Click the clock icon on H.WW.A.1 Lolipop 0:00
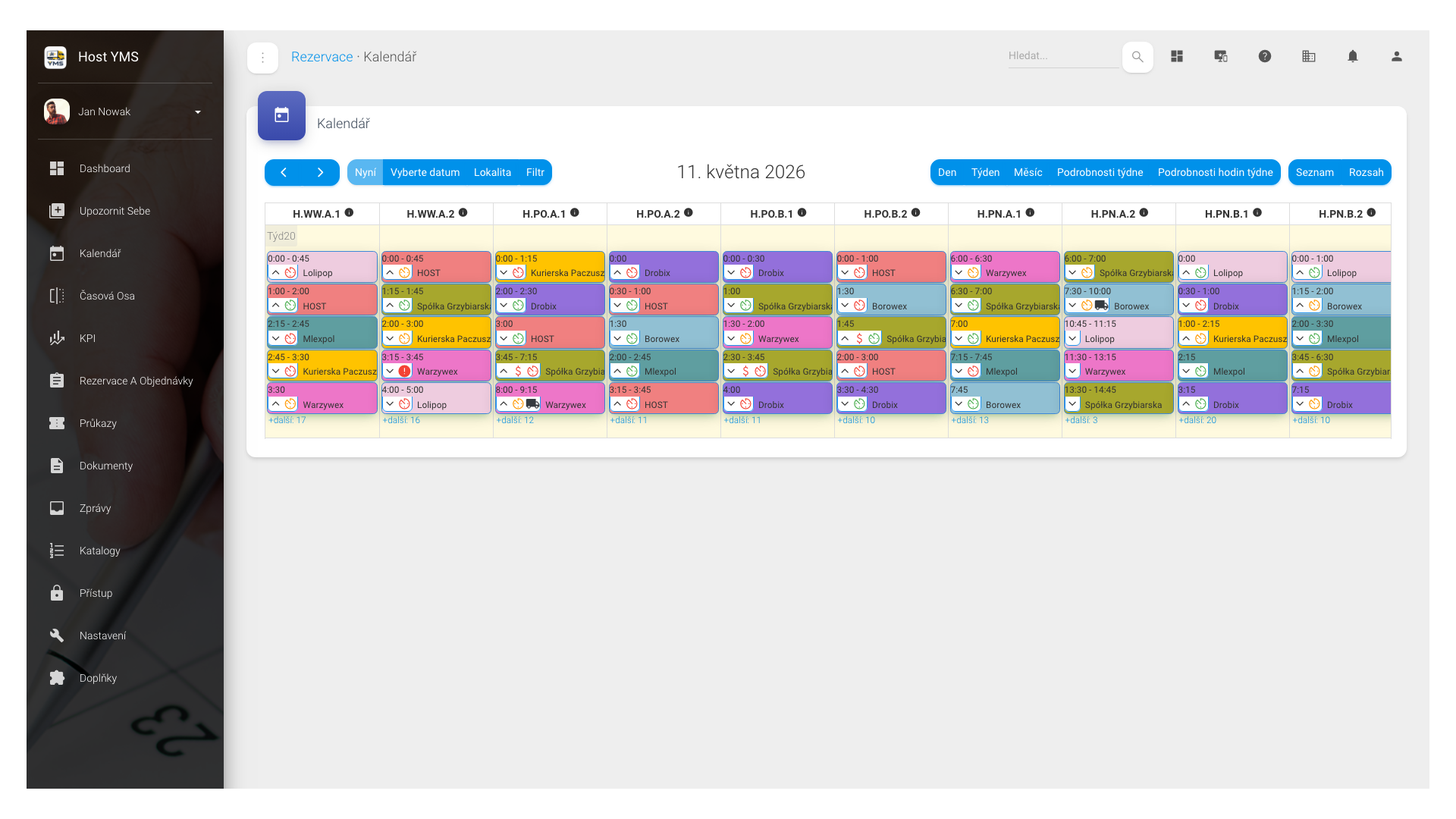Screen dimensions: 1456x819 (290, 273)
